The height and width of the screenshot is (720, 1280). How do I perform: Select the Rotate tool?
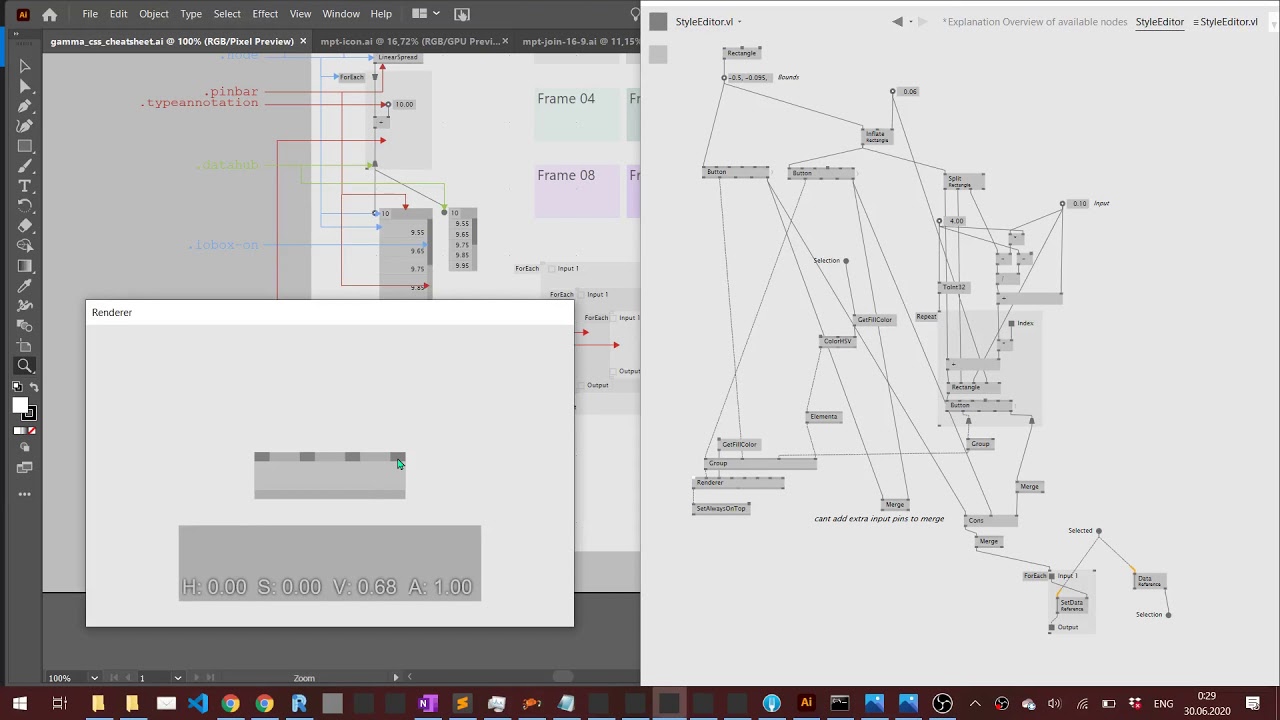[x=25, y=206]
